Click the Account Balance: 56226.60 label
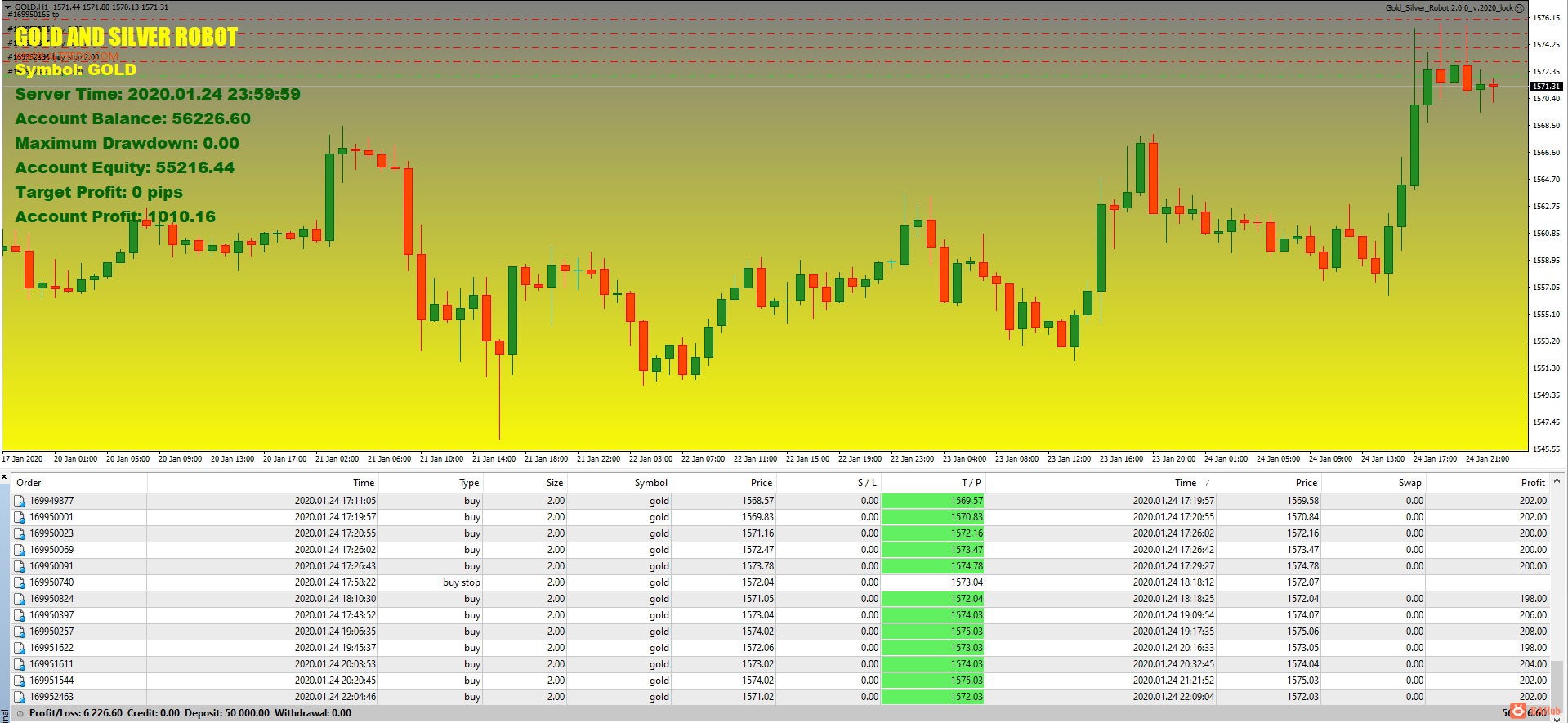The image size is (1568, 723). click(x=133, y=118)
